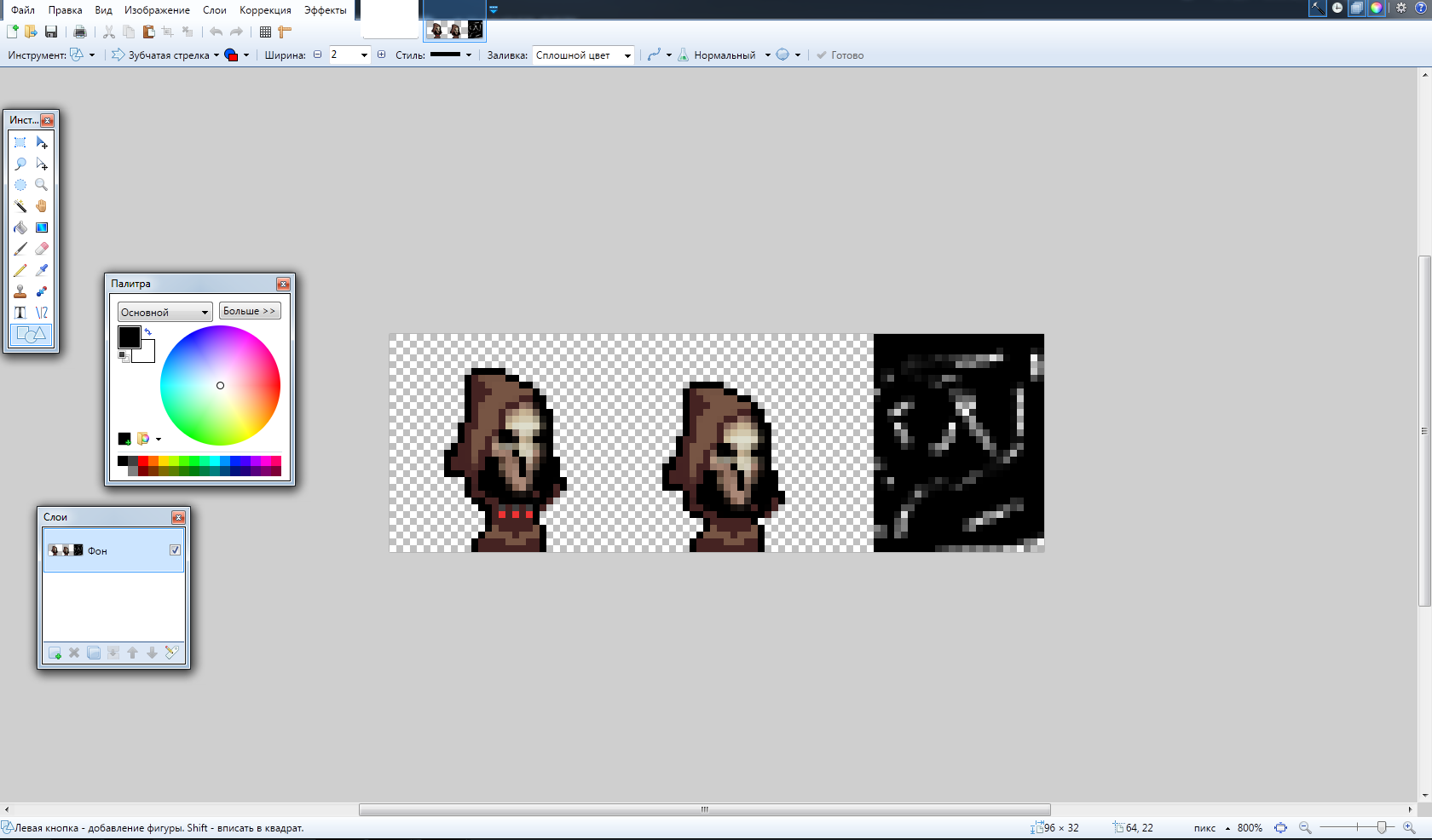Screen dimensions: 1432x840
Task: Select the Color Picker eyedropper tool
Action: click(x=42, y=270)
